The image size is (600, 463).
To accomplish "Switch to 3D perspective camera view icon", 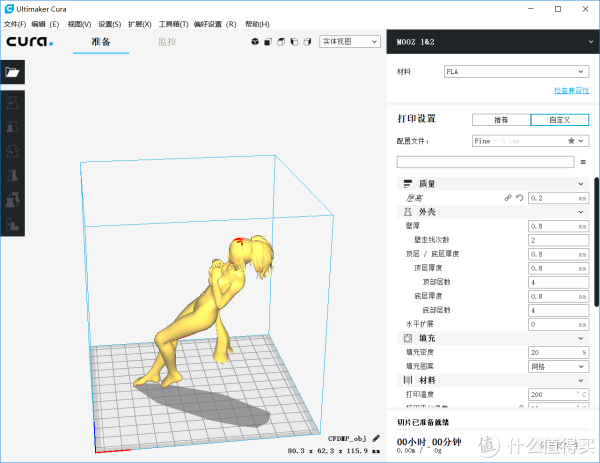I will [x=255, y=42].
